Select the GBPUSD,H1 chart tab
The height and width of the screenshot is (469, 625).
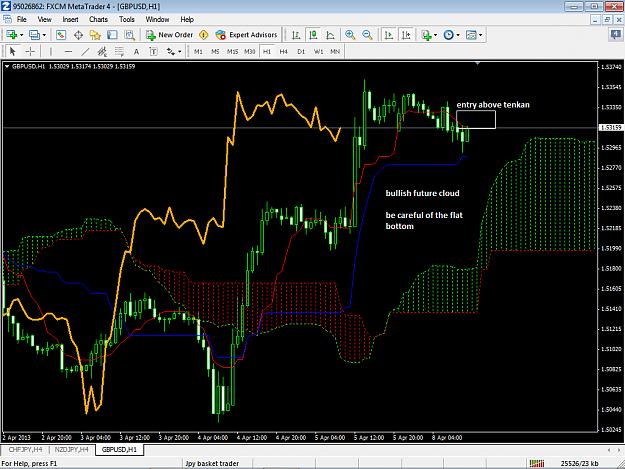119,449
